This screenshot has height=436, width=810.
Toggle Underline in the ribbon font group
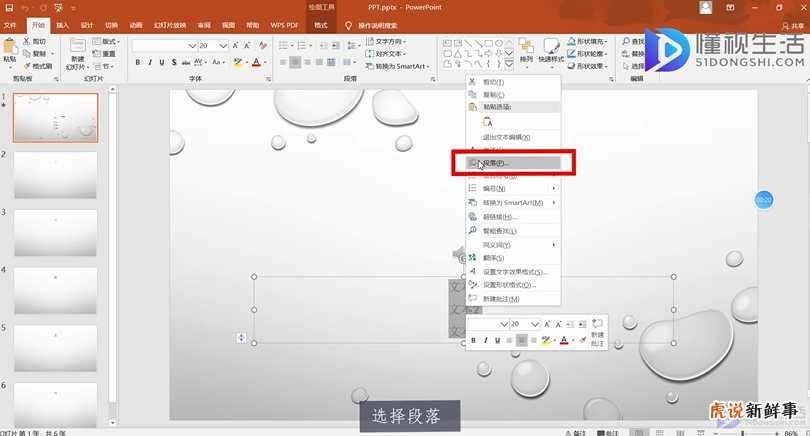coord(163,62)
